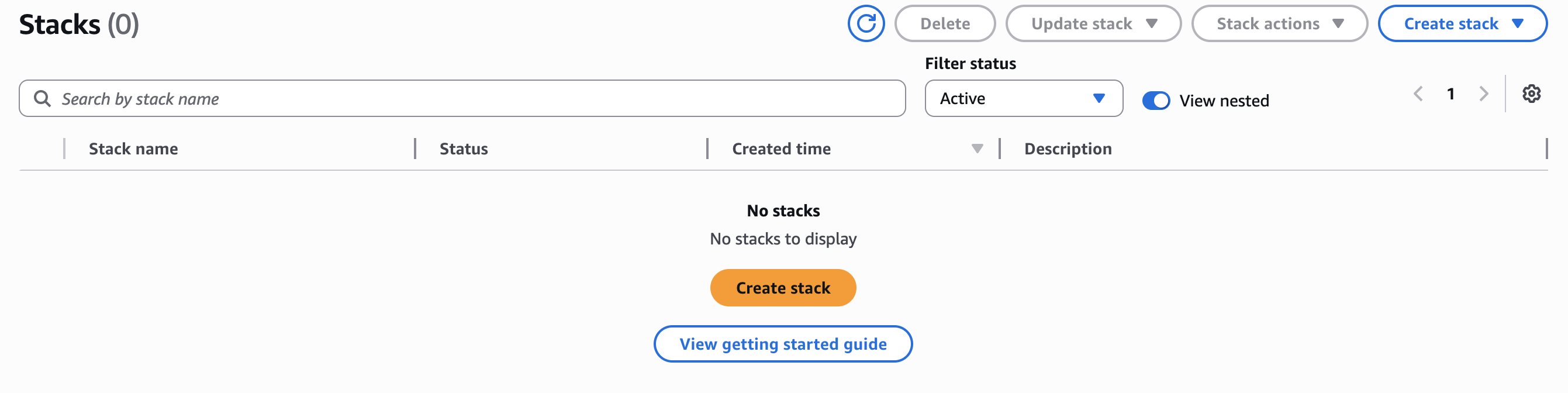Select page 1 in pagination
The height and width of the screenshot is (393, 1568).
point(1451,93)
